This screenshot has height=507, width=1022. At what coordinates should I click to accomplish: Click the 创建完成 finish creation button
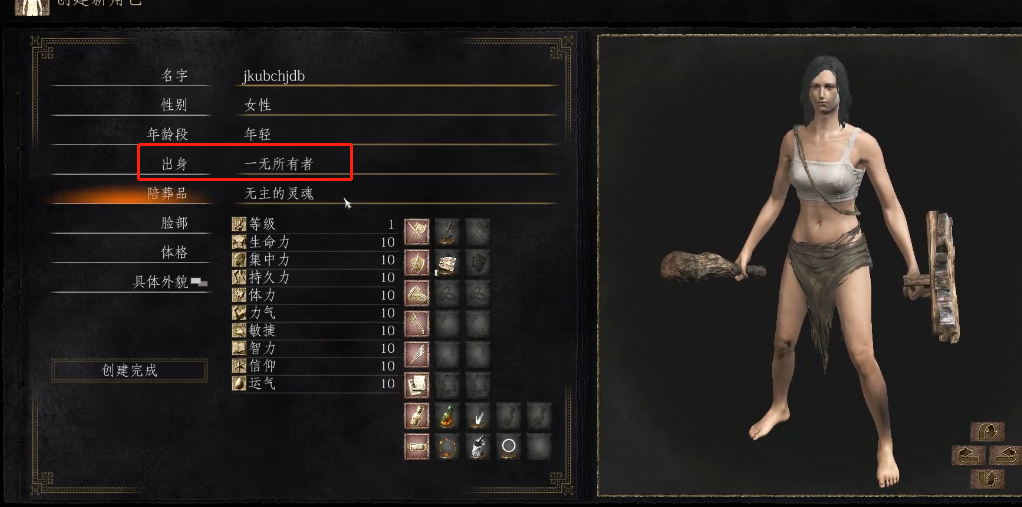[130, 370]
